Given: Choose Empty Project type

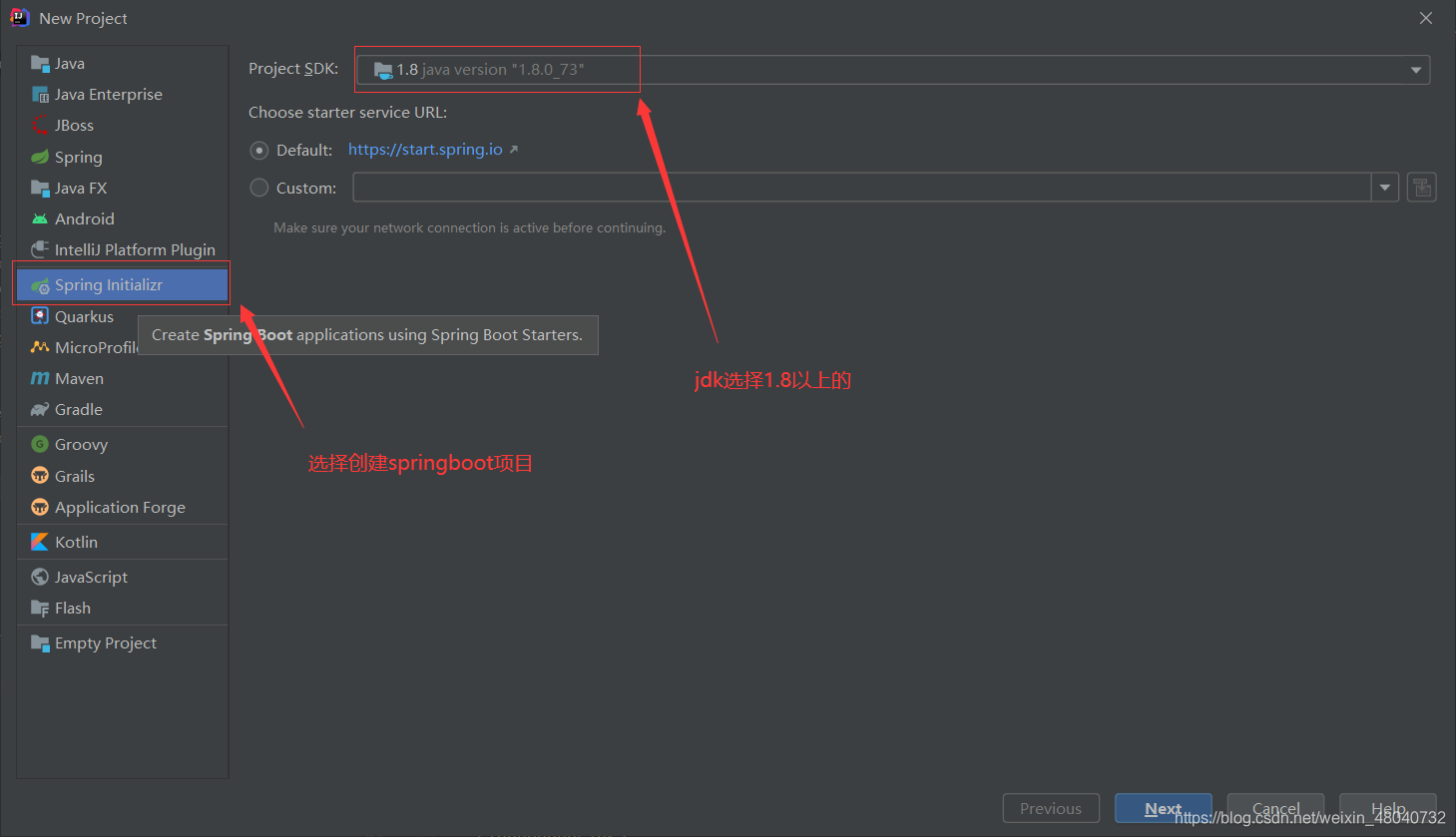Looking at the screenshot, I should (x=122, y=642).
